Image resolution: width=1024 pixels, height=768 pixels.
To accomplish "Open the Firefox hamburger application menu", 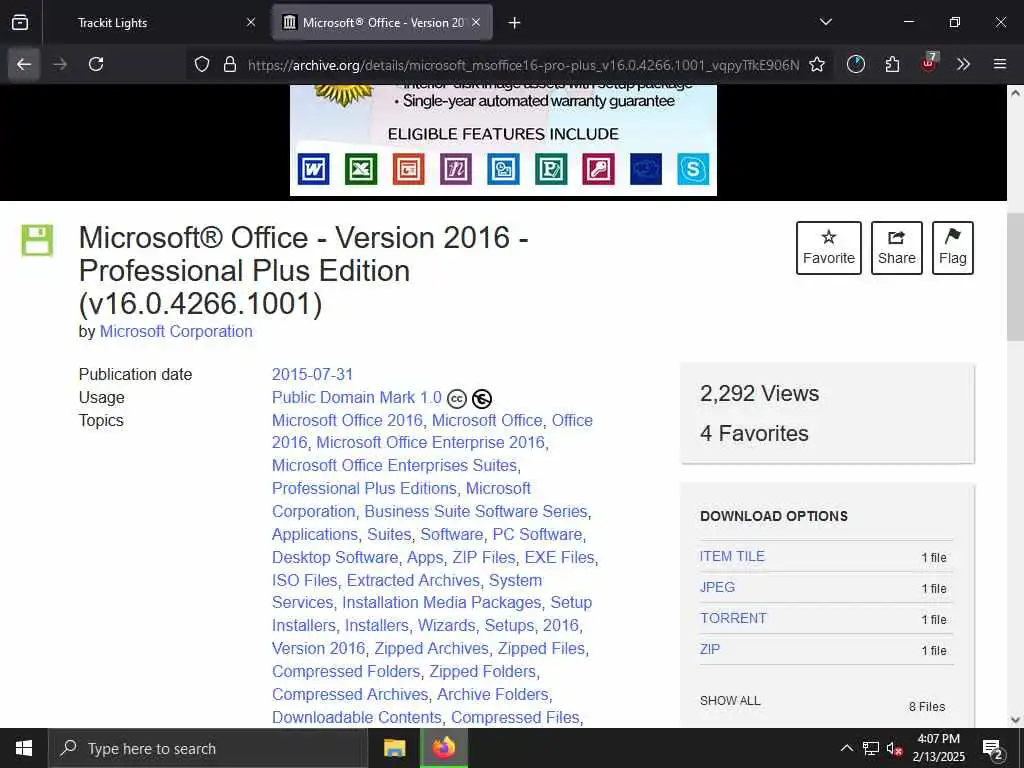I will point(1000,64).
